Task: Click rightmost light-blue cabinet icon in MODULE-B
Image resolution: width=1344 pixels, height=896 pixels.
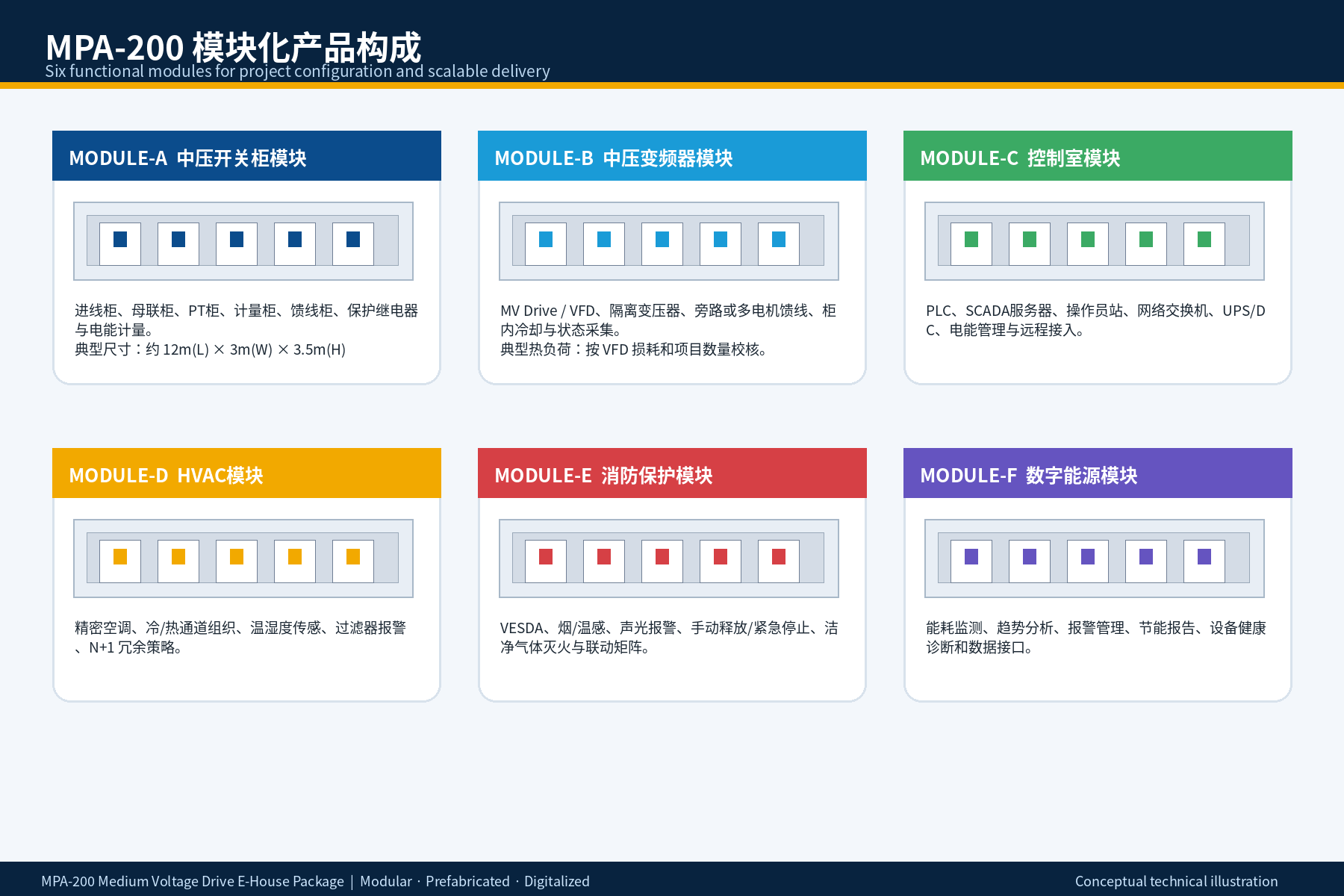Action: coord(779,243)
